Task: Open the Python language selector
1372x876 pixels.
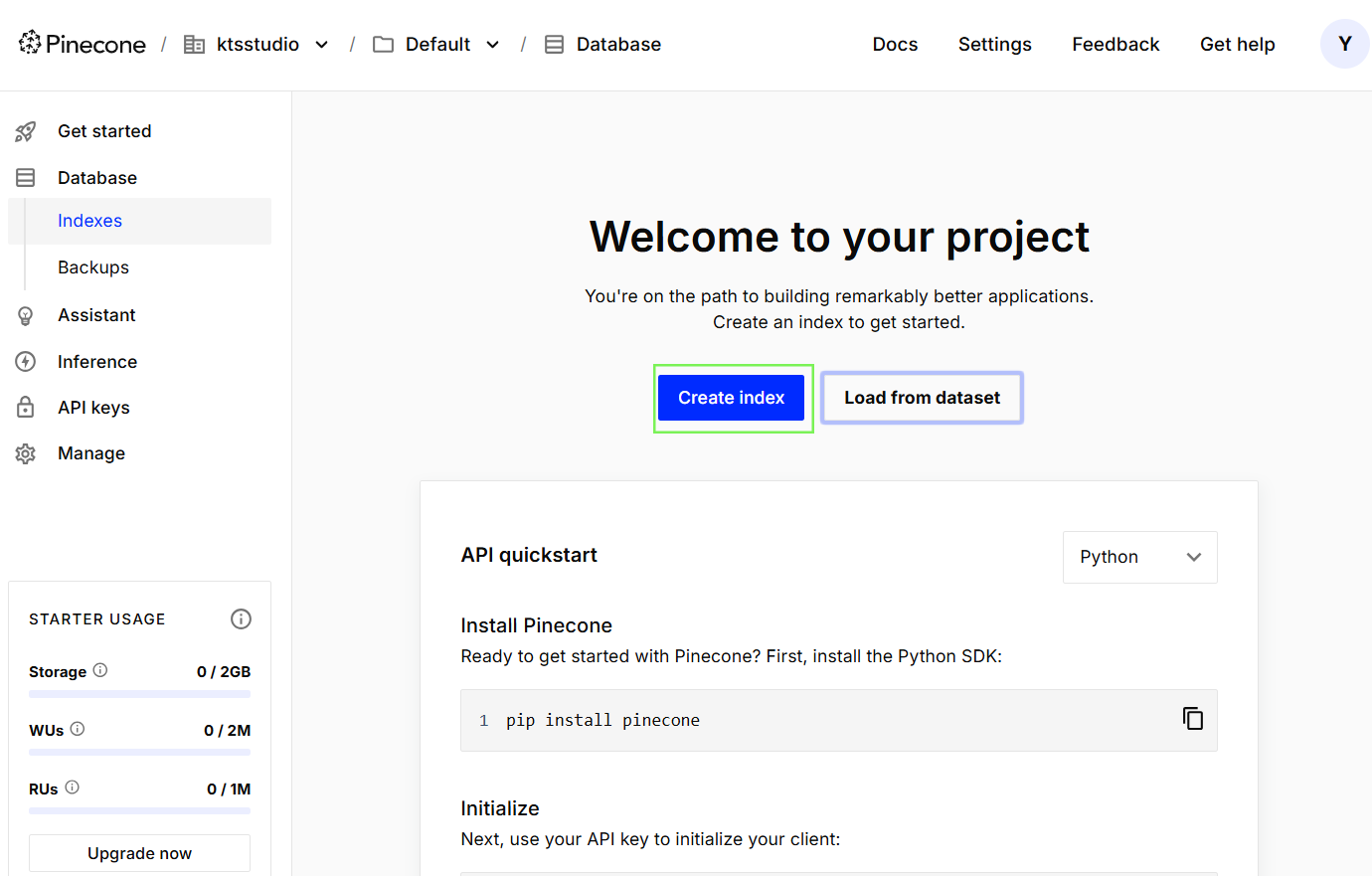Action: (1139, 557)
